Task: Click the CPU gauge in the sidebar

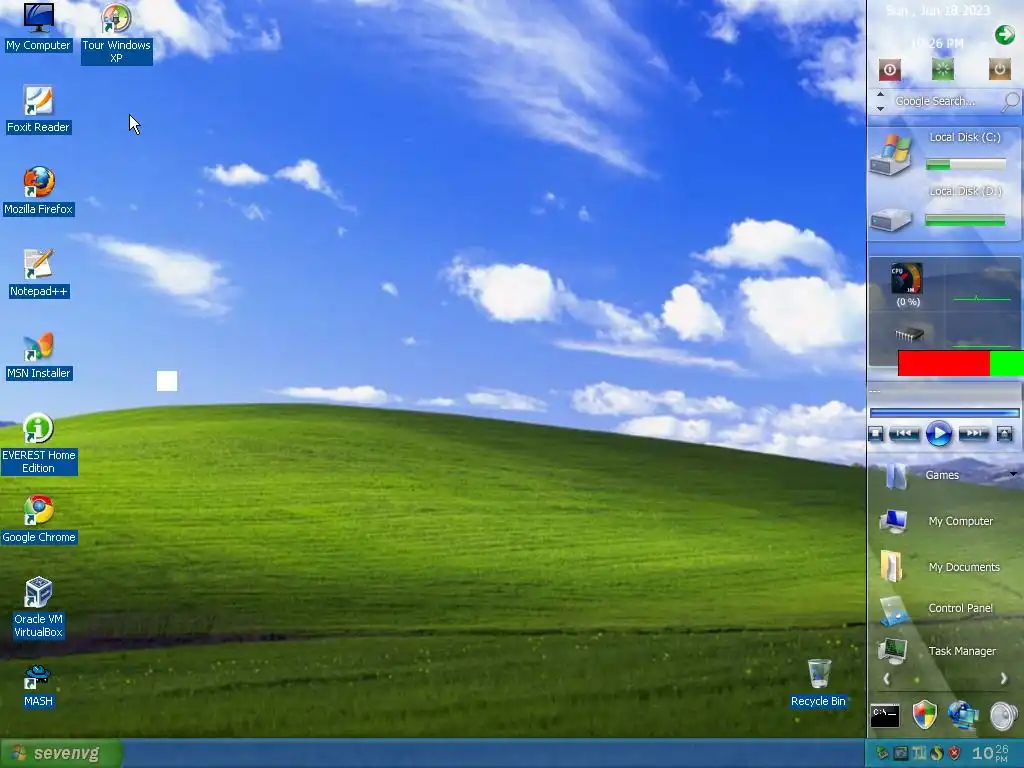Action: (906, 279)
